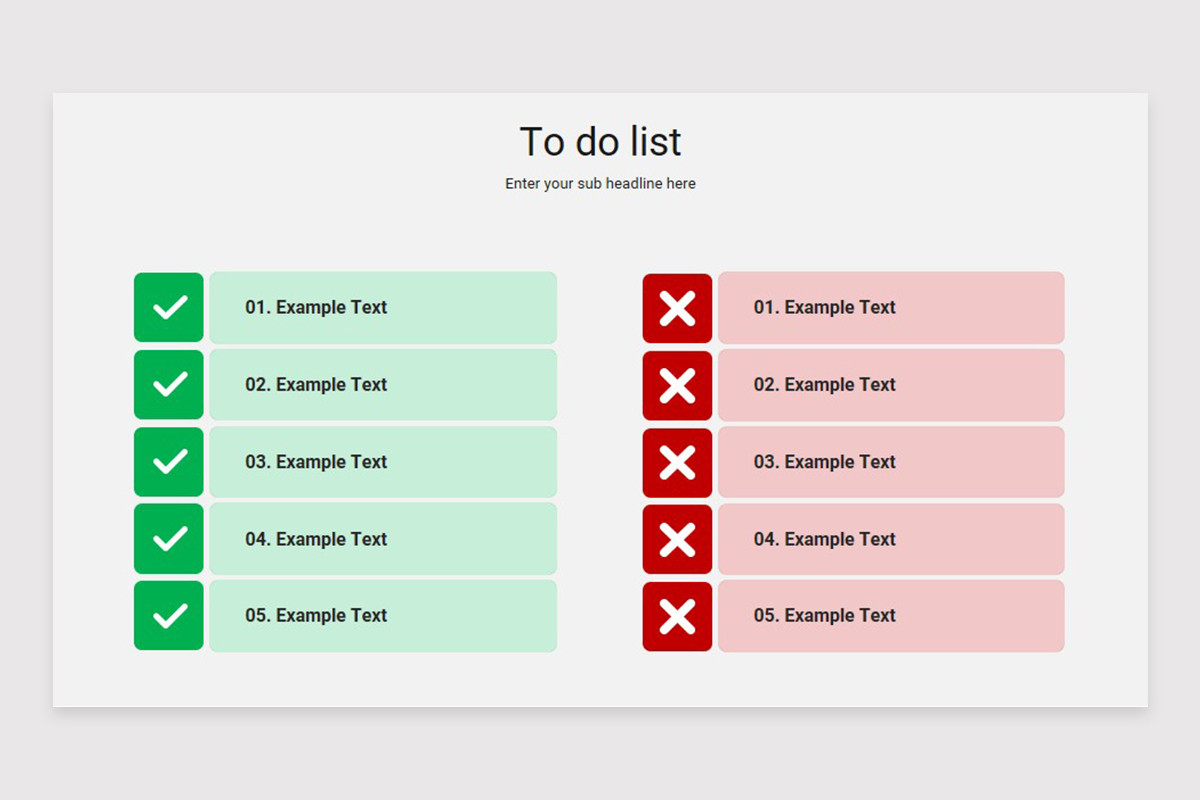Screen dimensions: 1200x800
Task: Select the check icon beside item 04
Action: [168, 539]
